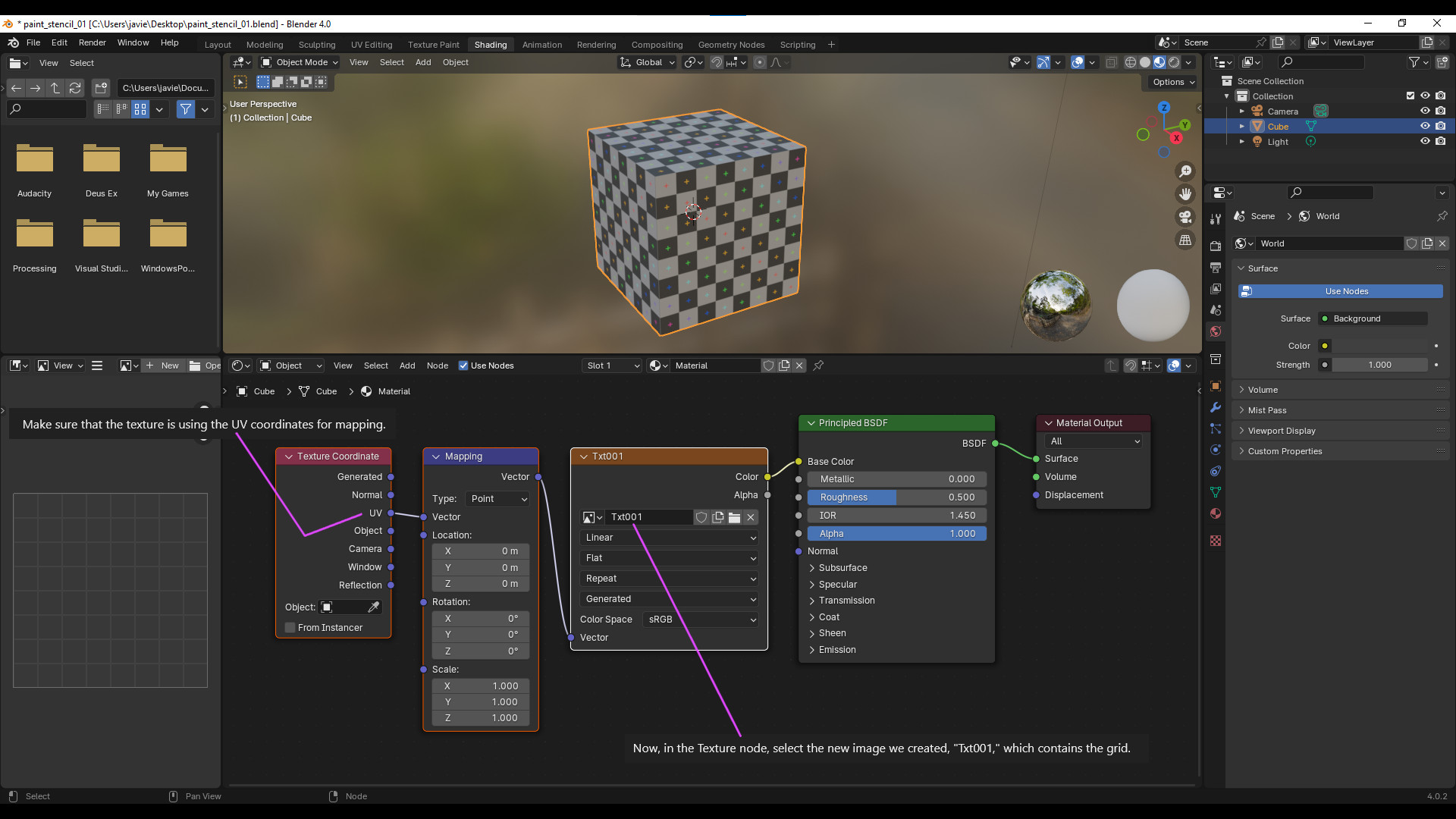Open the Modifiers properties tab

point(1216,406)
